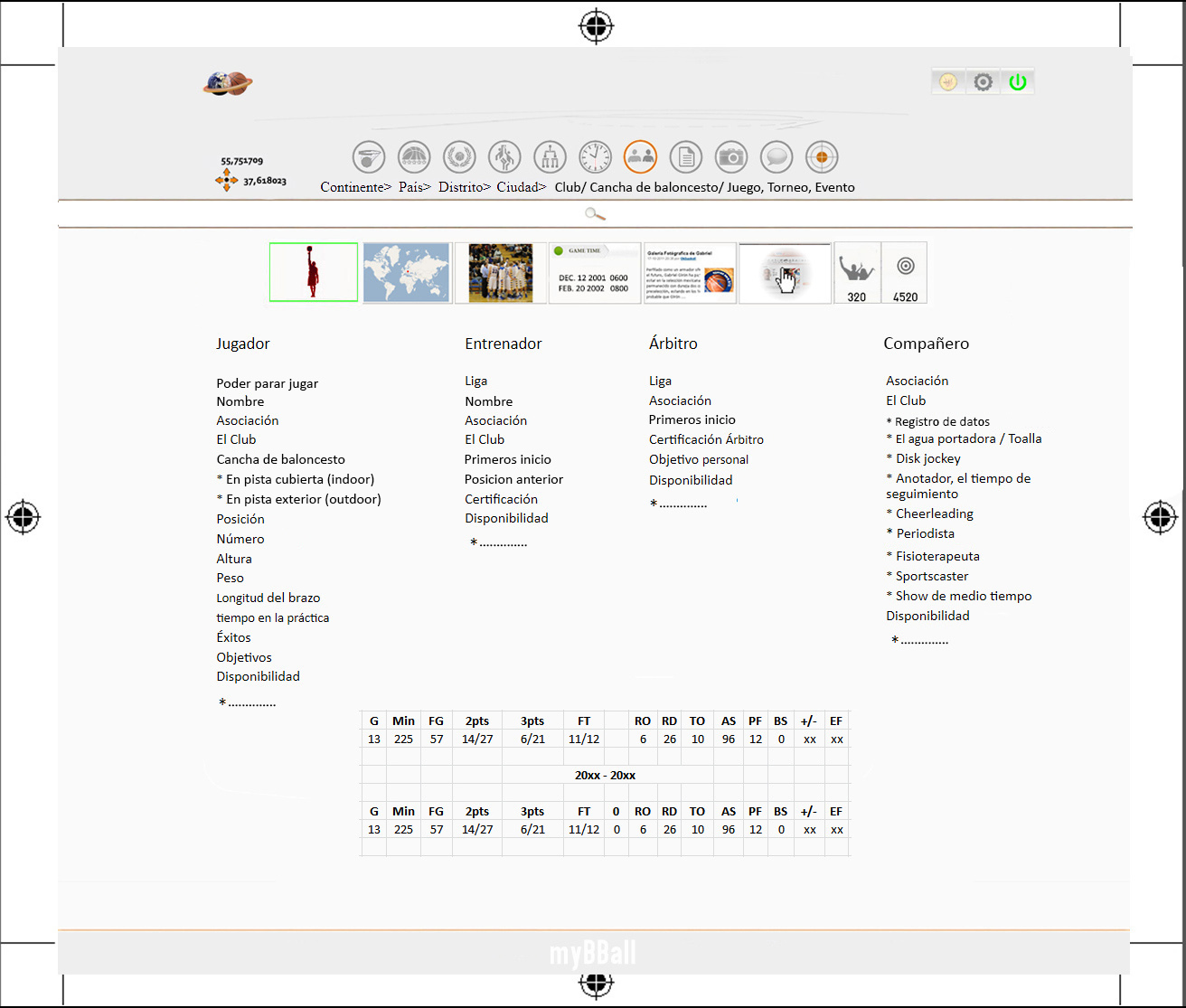Click the speech bubble chat icon
The width and height of the screenshot is (1186, 1008).
click(x=777, y=157)
